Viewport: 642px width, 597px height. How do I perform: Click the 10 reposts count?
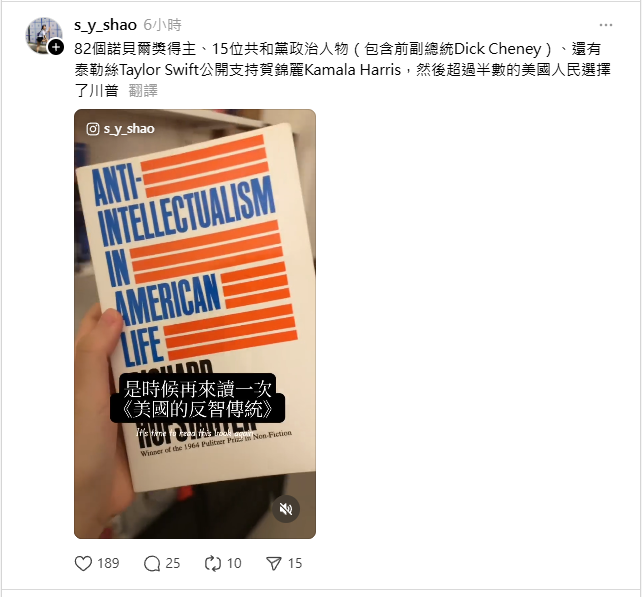(234, 563)
